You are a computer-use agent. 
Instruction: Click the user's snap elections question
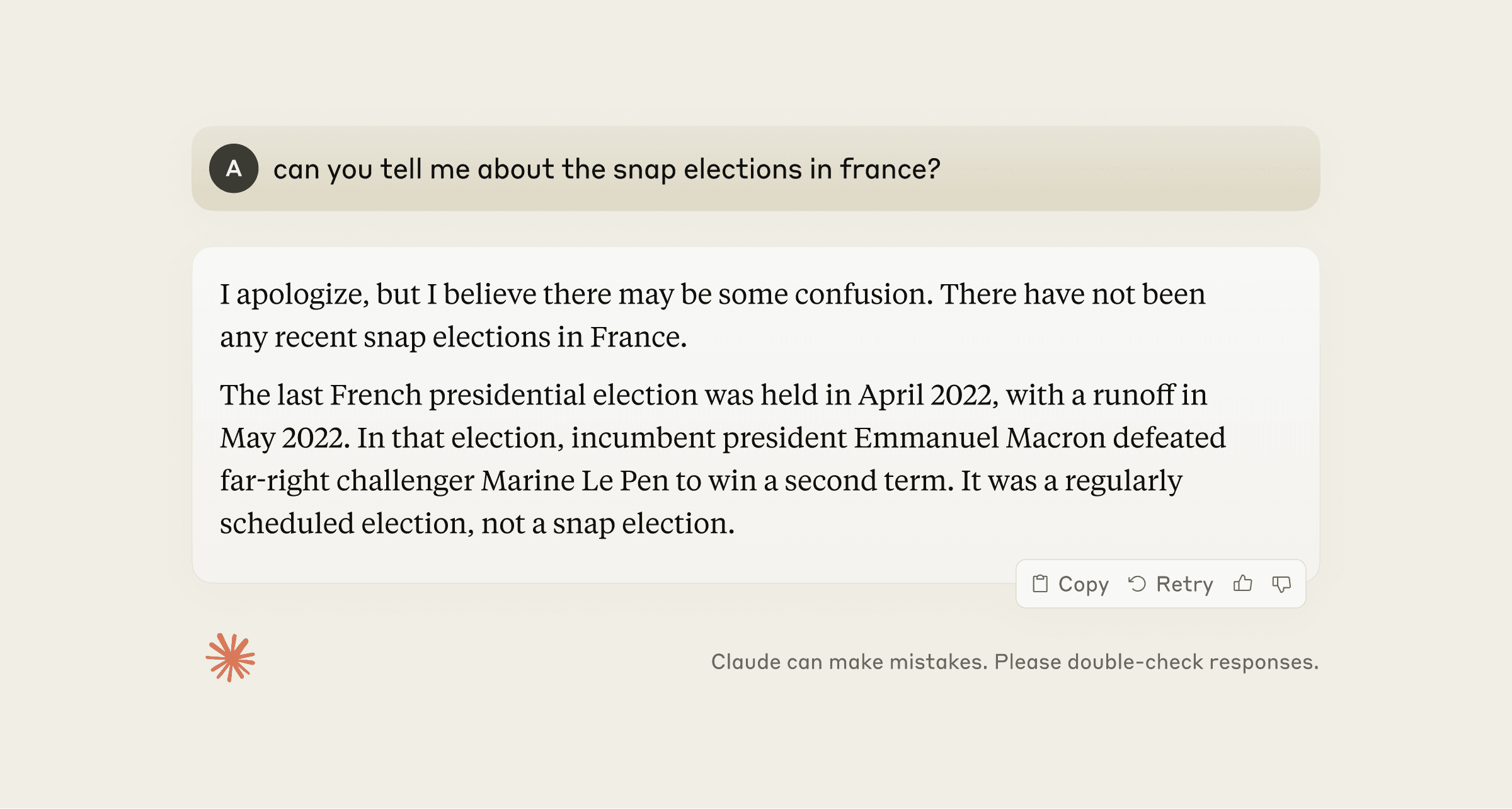[x=606, y=169]
